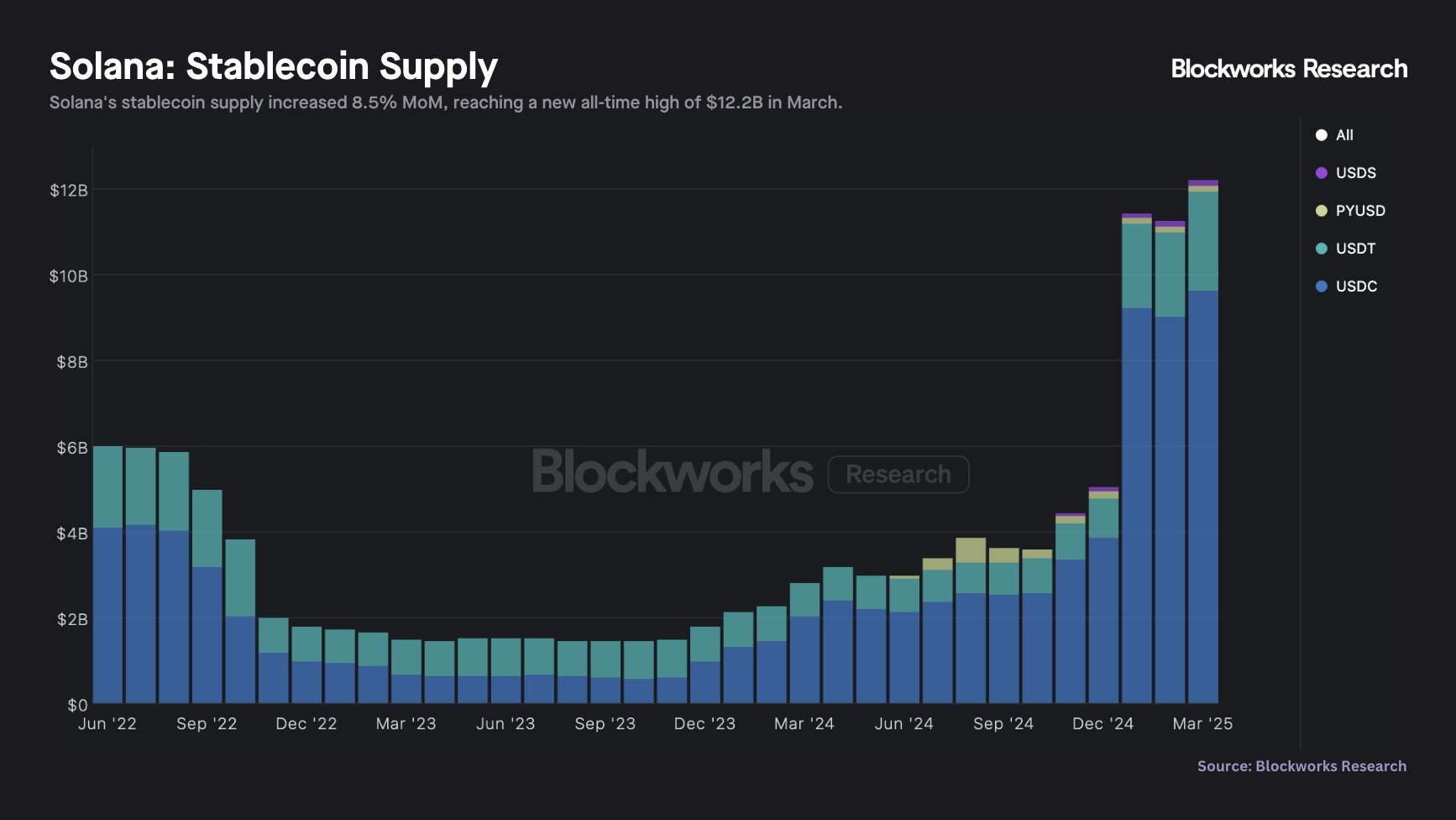Toggle the USDT series legend label

point(1355,249)
